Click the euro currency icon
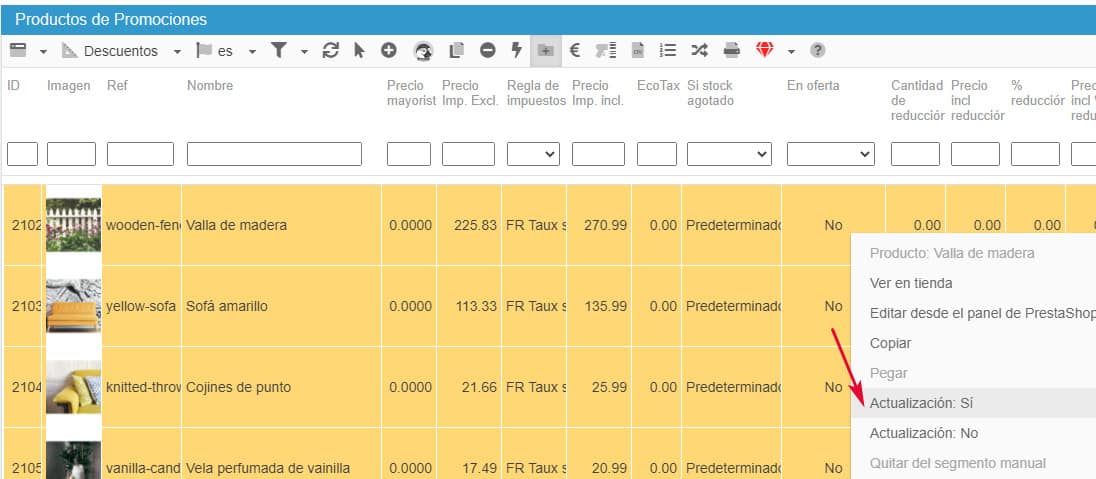Screen dimensions: 1096x479 (575, 50)
